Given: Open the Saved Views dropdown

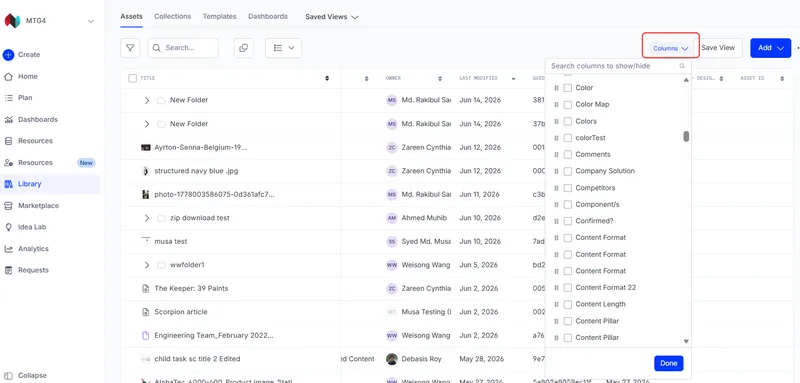Looking at the screenshot, I should (x=332, y=17).
